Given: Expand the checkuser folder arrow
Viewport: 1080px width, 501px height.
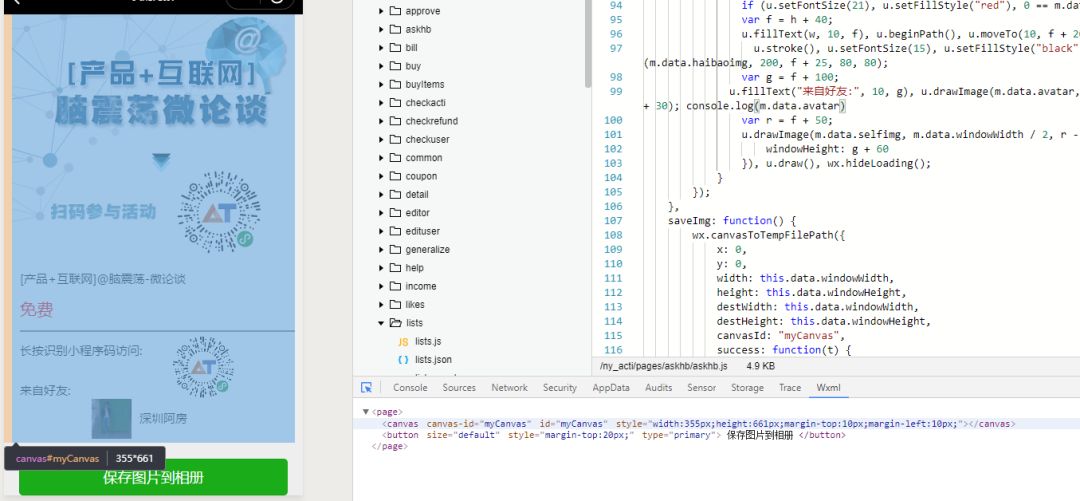Looking at the screenshot, I should tap(381, 139).
